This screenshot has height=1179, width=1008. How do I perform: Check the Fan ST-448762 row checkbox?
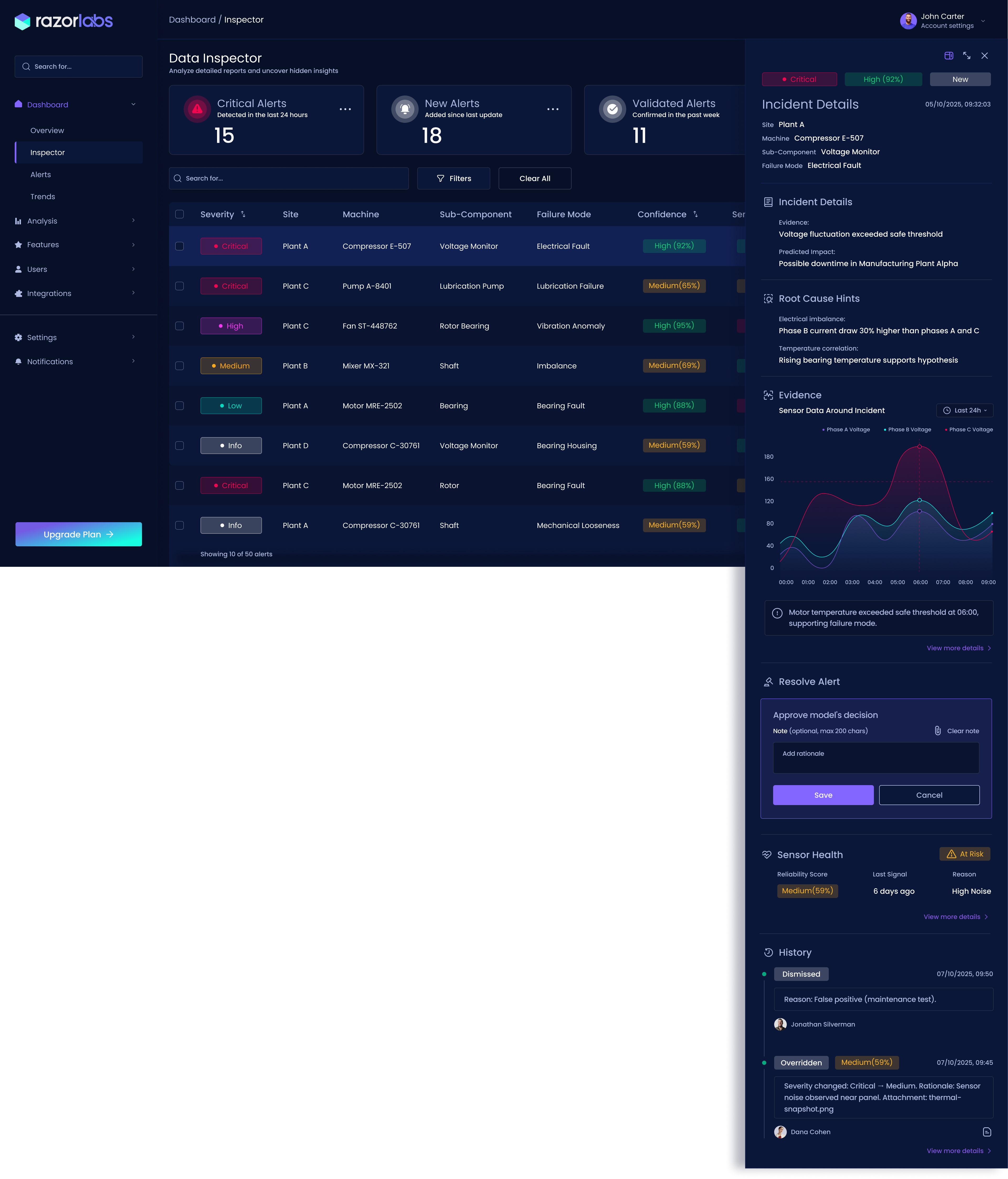point(179,326)
